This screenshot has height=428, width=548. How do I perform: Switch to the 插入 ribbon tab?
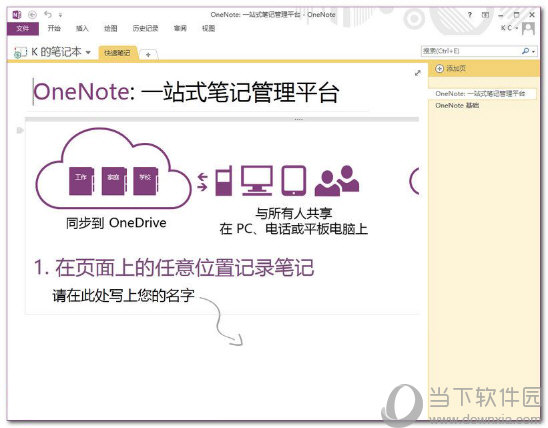coord(82,28)
